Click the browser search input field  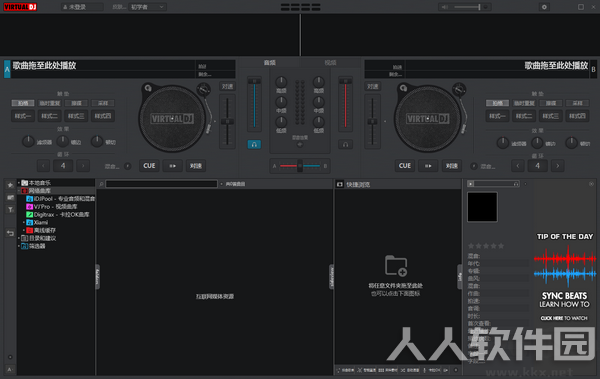(161, 184)
